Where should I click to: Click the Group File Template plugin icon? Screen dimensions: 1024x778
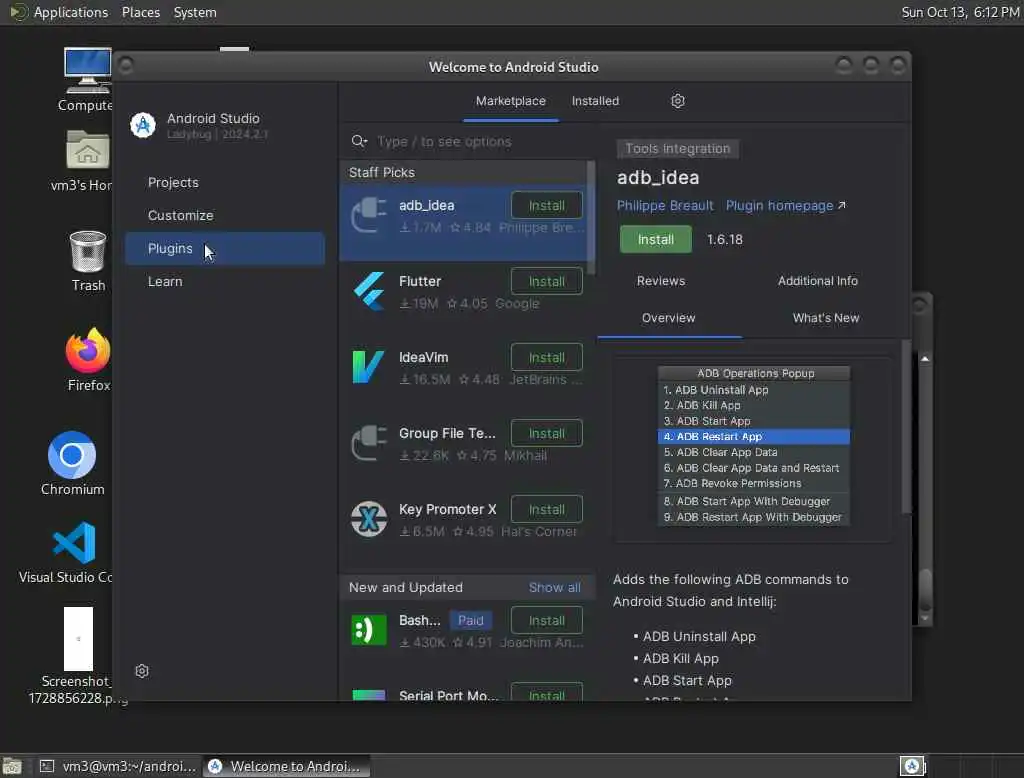pos(368,443)
